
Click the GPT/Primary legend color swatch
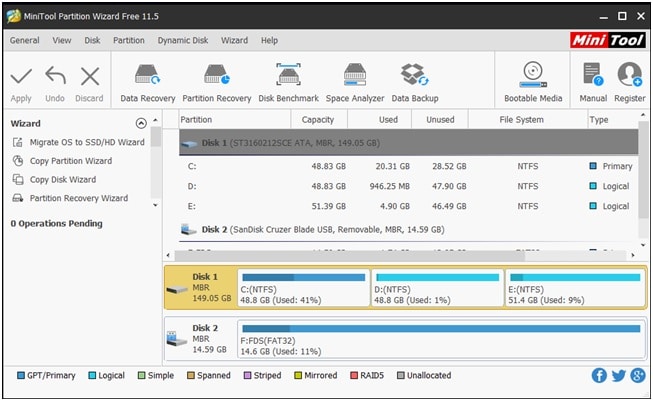(21, 375)
